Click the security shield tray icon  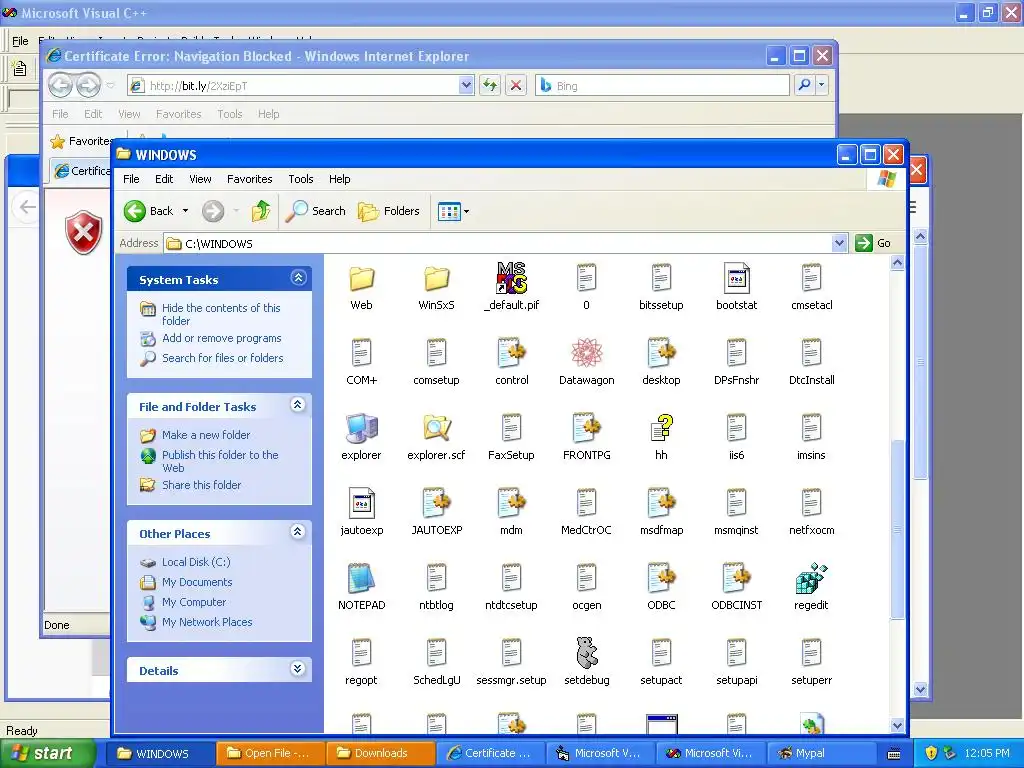[931, 753]
